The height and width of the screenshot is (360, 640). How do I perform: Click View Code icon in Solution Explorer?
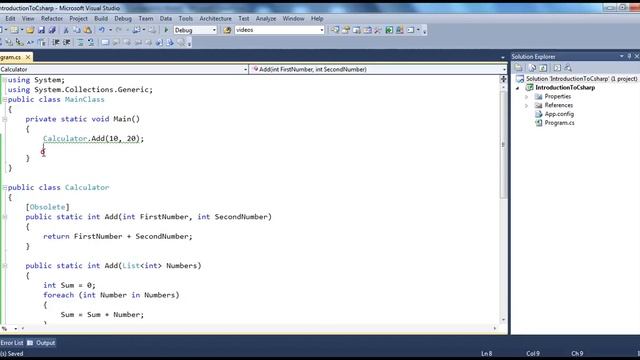(558, 68)
